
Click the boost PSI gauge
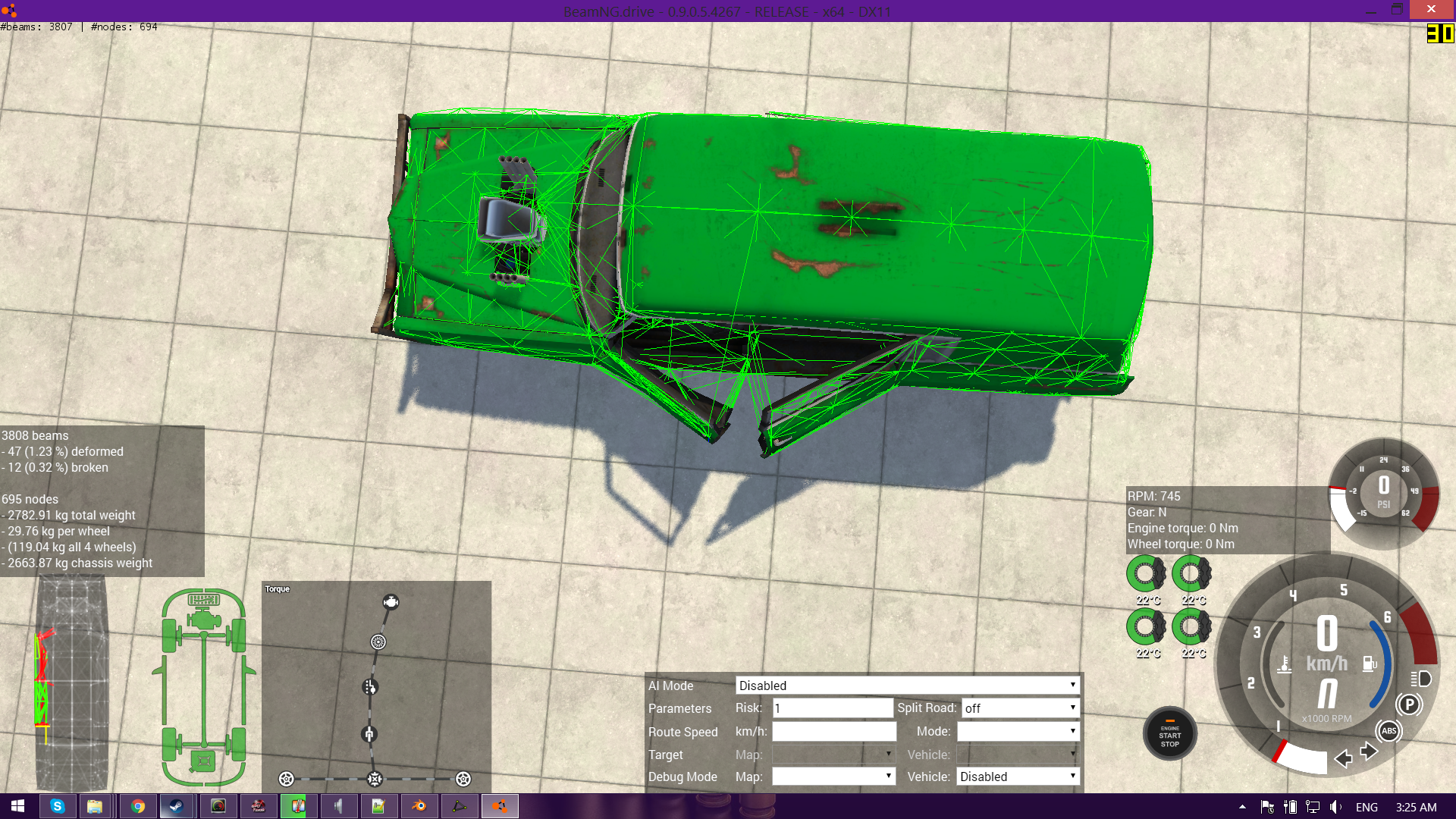pos(1383,493)
